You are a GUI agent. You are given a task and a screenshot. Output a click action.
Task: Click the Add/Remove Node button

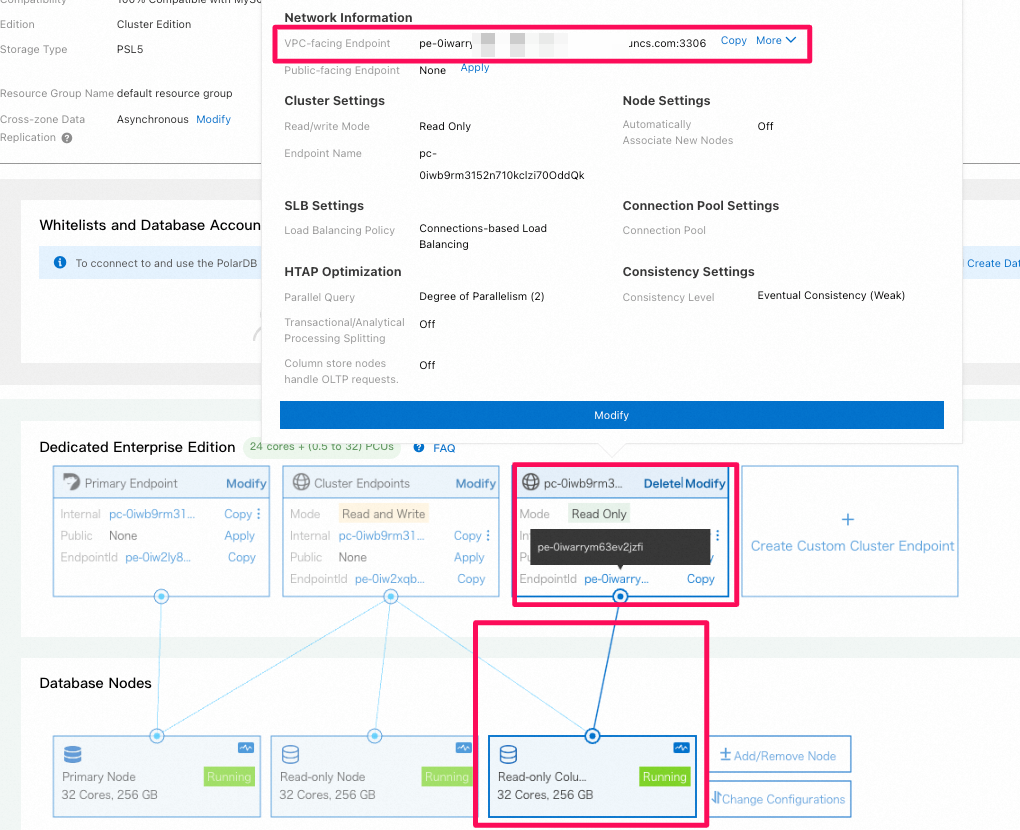[x=779, y=755]
